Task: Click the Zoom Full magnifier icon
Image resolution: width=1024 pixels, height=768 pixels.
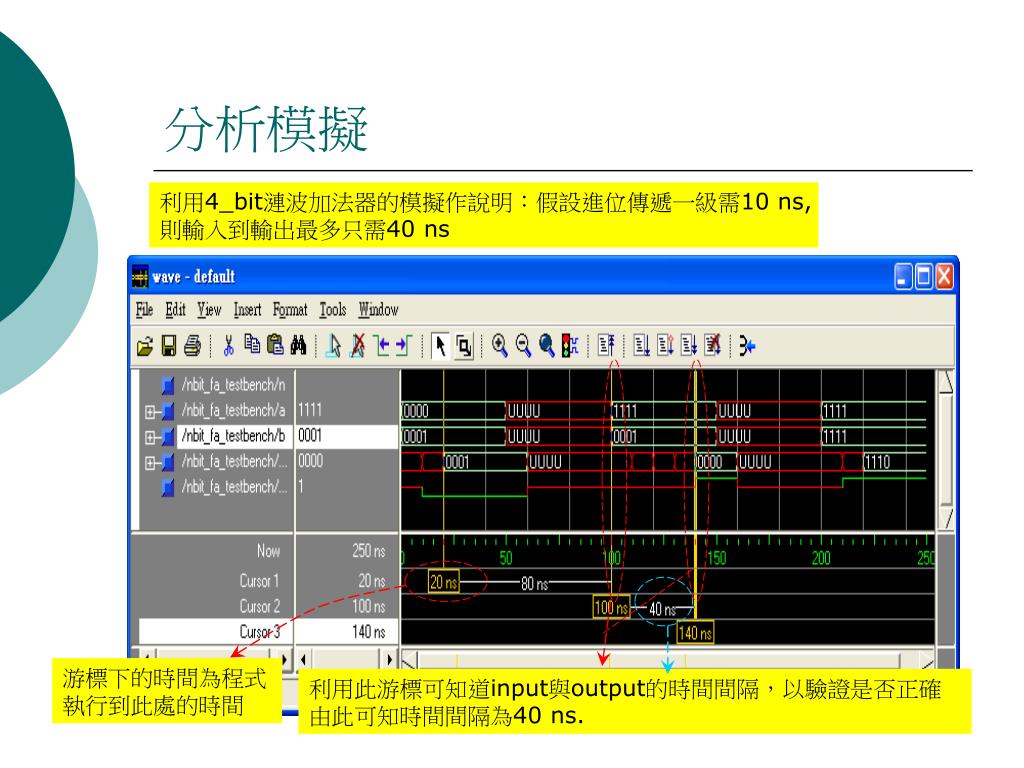Action: [547, 345]
